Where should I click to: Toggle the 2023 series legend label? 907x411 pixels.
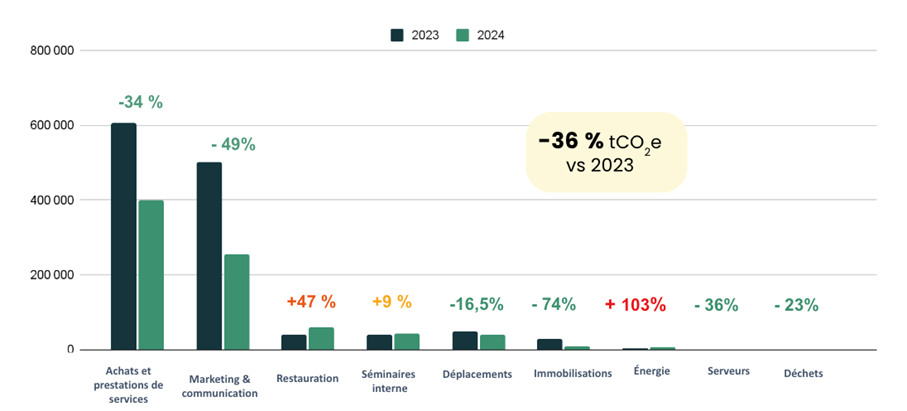coord(424,35)
